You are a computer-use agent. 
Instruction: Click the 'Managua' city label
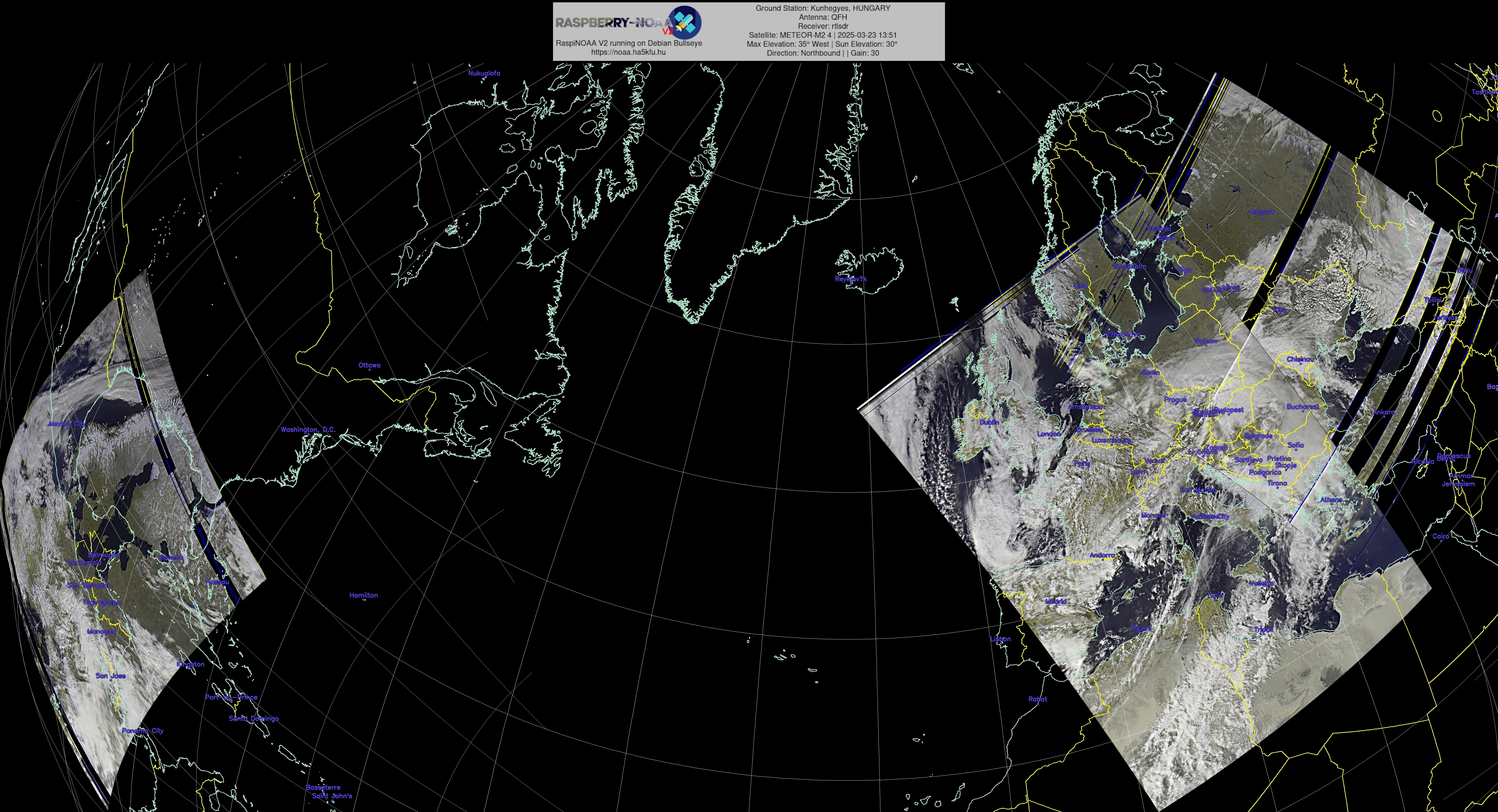[x=101, y=632]
